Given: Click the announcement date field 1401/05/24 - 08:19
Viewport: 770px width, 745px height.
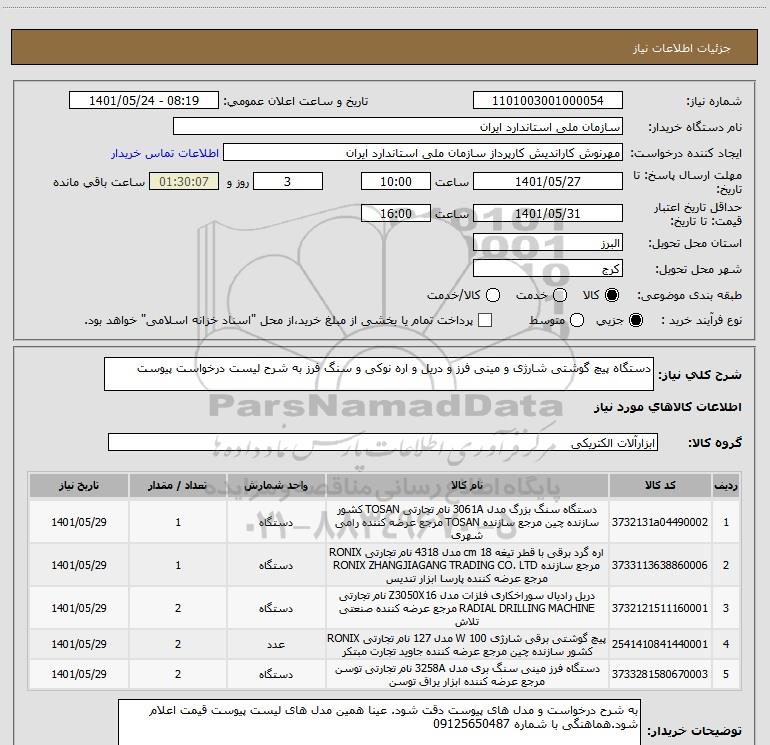Looking at the screenshot, I should click(x=144, y=101).
